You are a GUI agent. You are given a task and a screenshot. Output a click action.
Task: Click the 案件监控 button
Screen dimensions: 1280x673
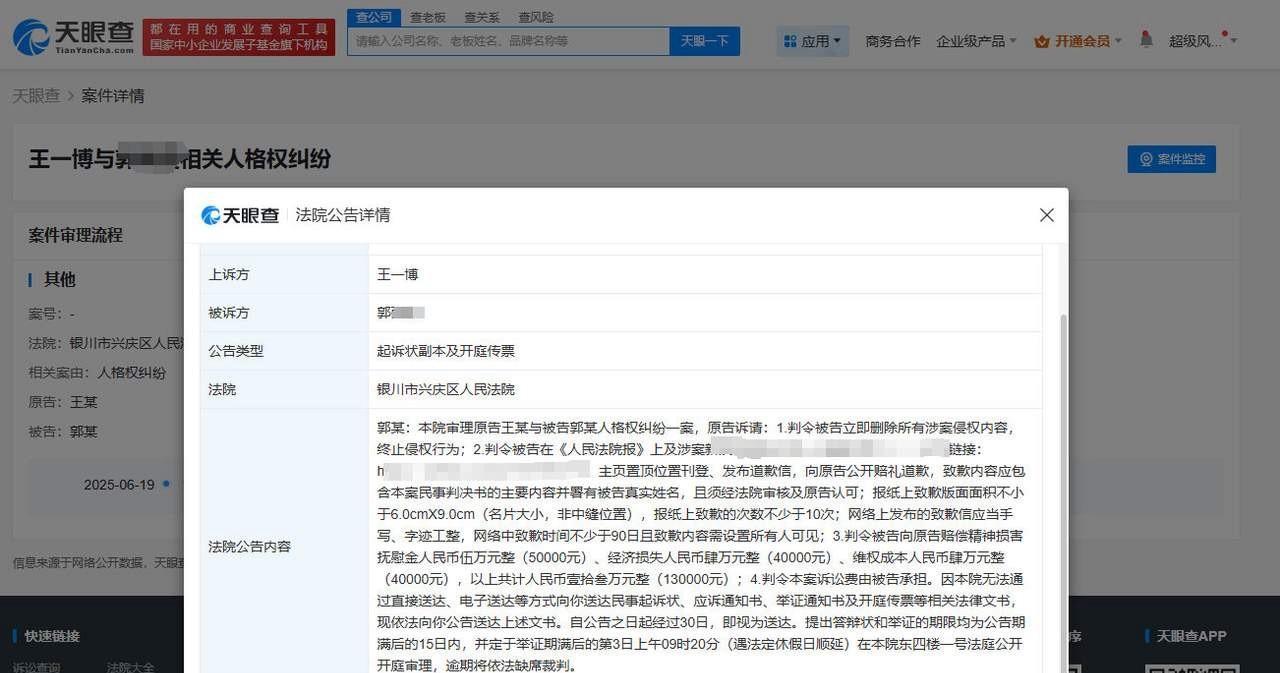(1171, 159)
